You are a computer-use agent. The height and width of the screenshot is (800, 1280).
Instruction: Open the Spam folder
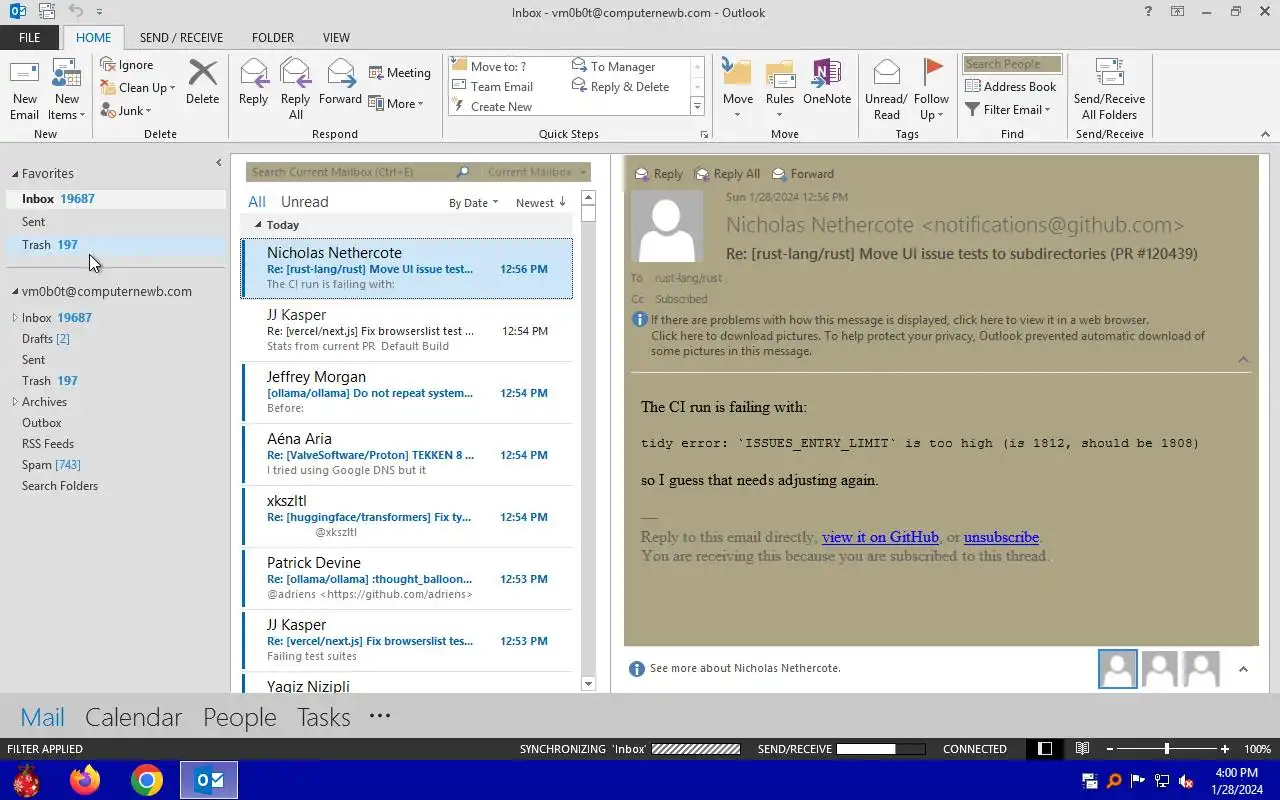click(51, 465)
